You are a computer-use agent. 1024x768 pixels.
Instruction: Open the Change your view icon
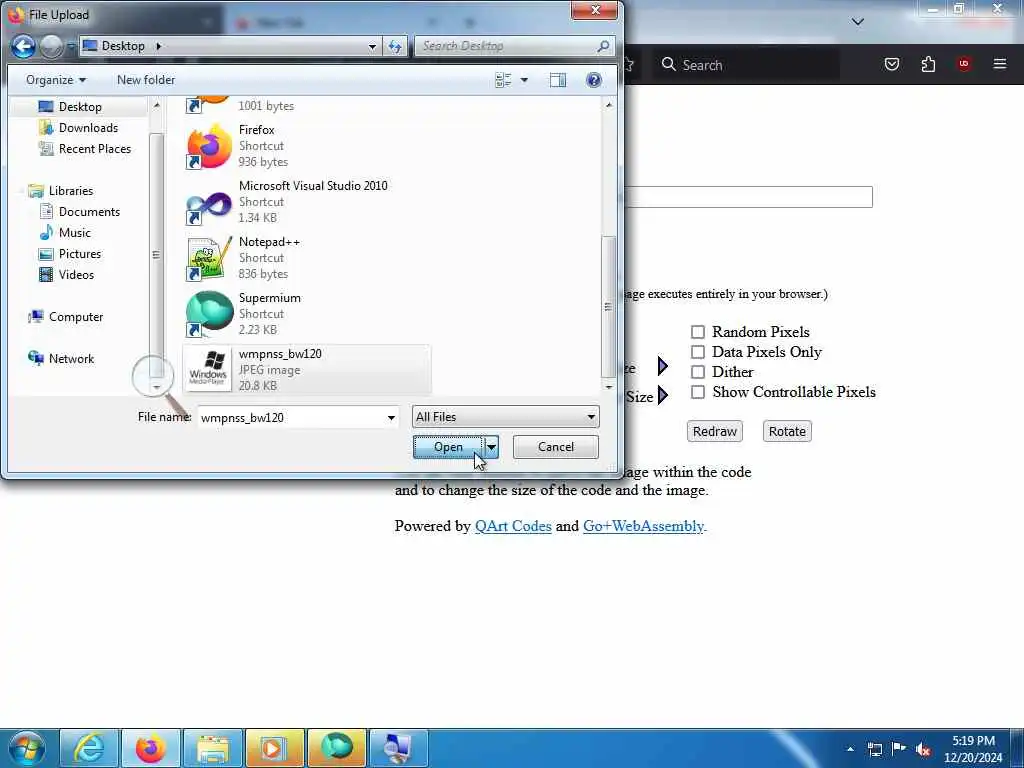[x=503, y=80]
